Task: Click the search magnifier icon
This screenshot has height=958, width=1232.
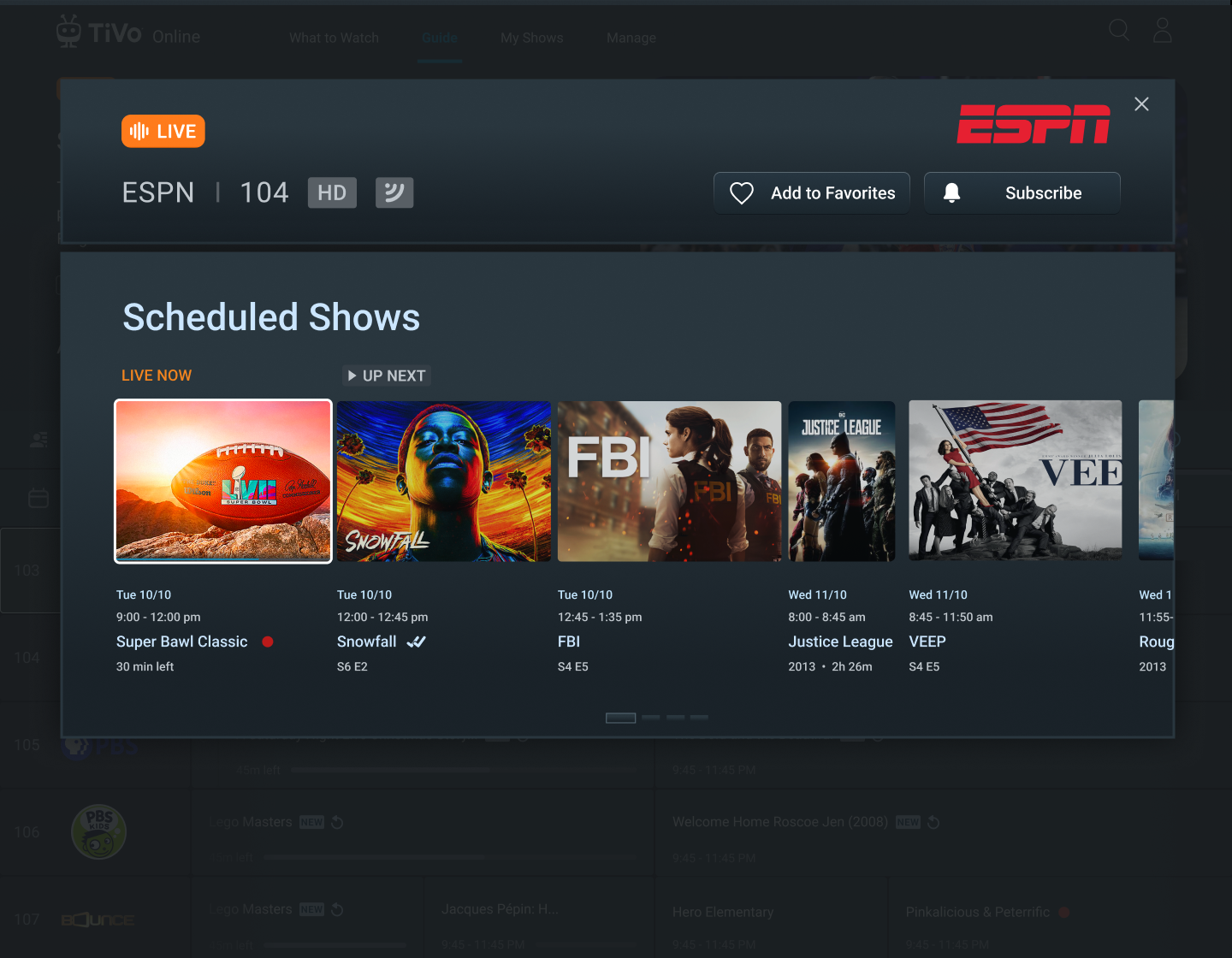Action: tap(1119, 31)
